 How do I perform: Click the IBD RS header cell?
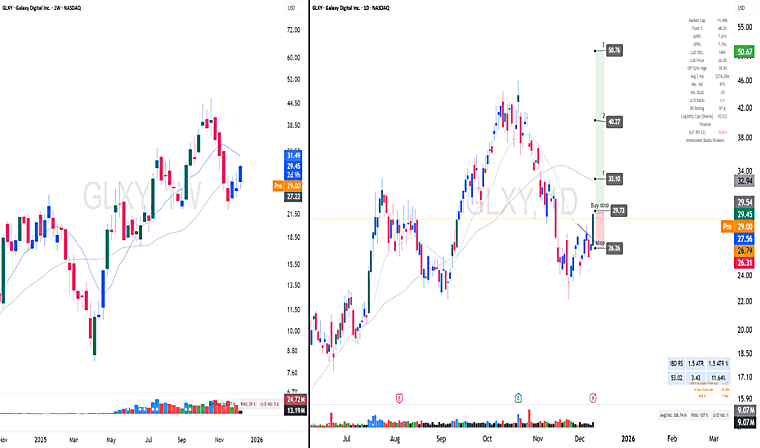pyautogui.click(x=677, y=364)
